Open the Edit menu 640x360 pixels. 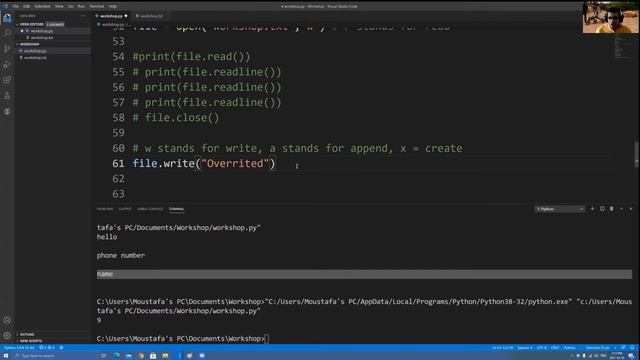coord(27,7)
